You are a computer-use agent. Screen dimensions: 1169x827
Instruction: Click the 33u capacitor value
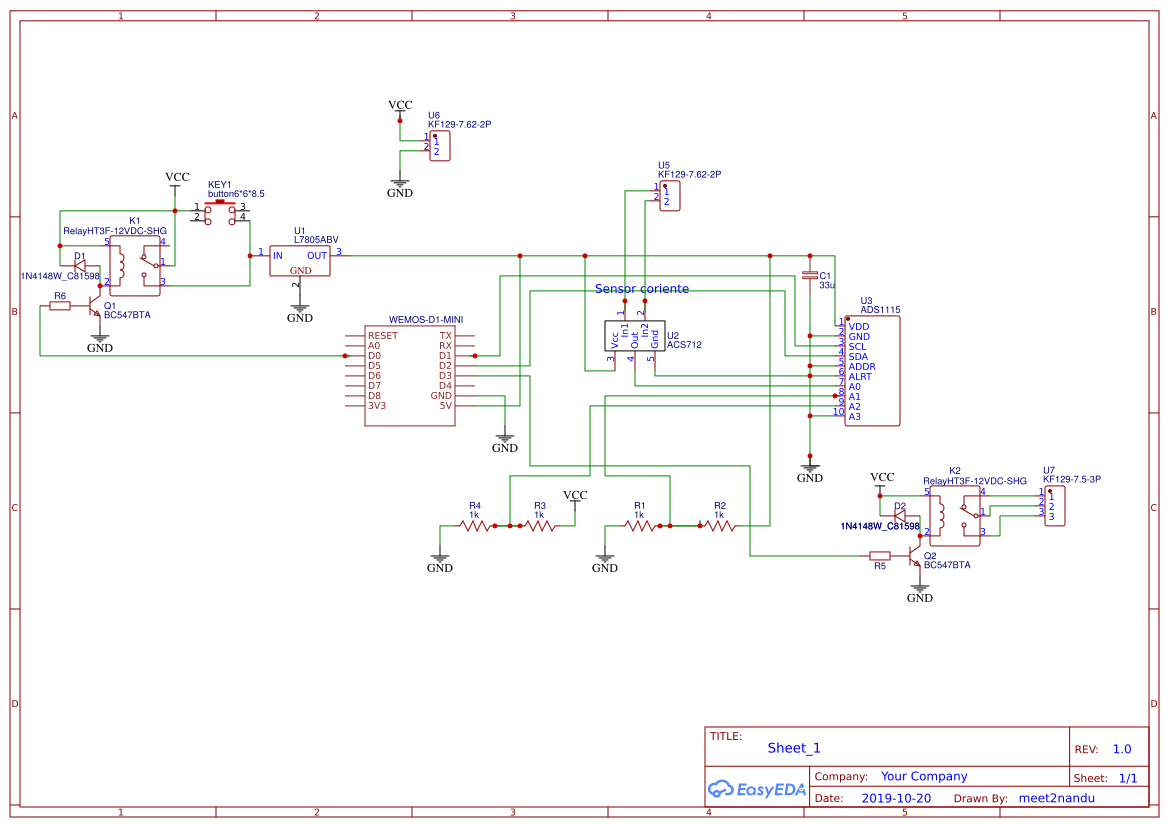click(x=827, y=285)
